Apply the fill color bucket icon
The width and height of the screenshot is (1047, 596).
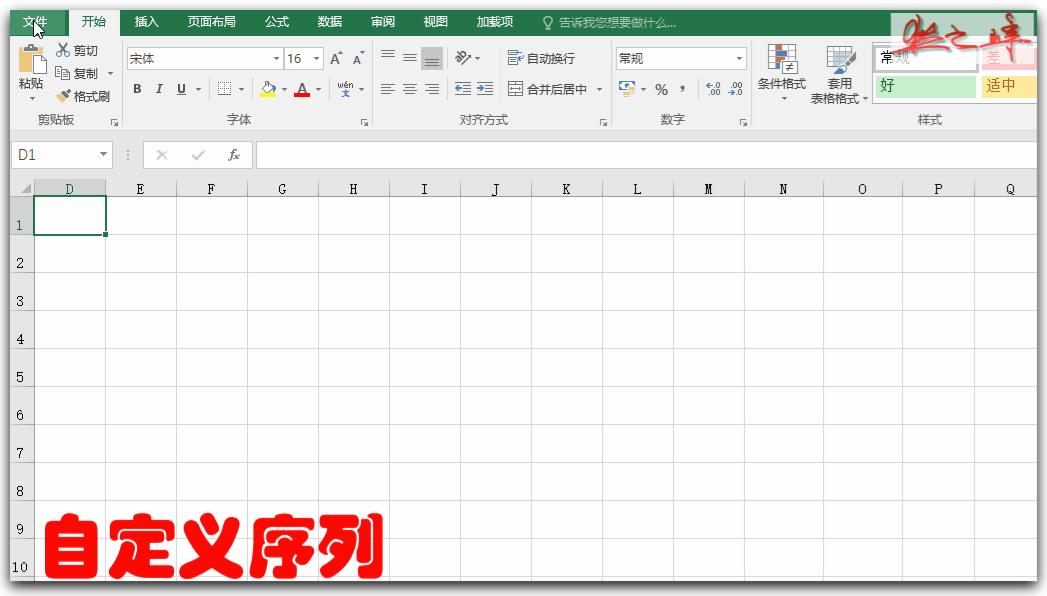269,89
